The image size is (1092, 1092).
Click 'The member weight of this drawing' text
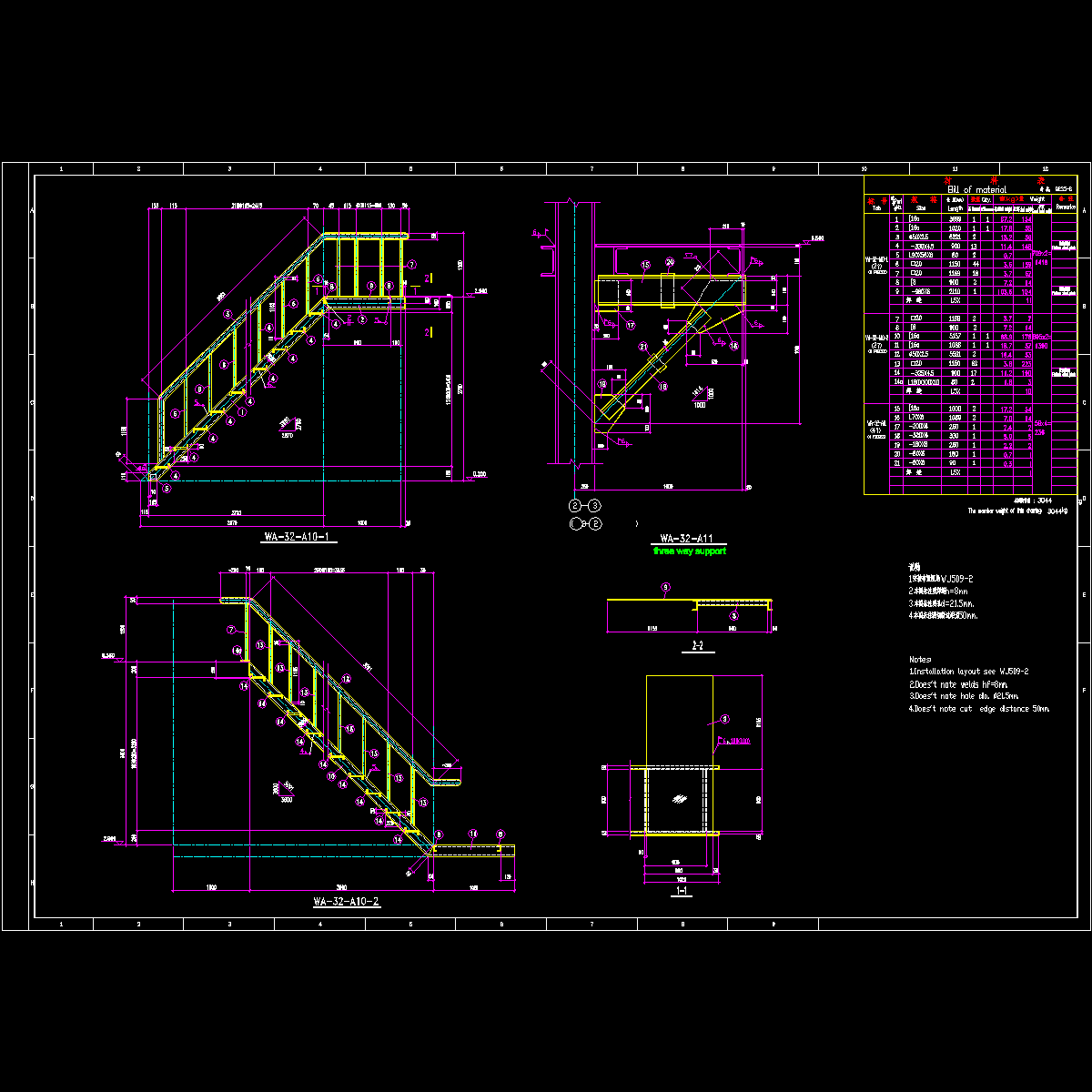[1006, 511]
